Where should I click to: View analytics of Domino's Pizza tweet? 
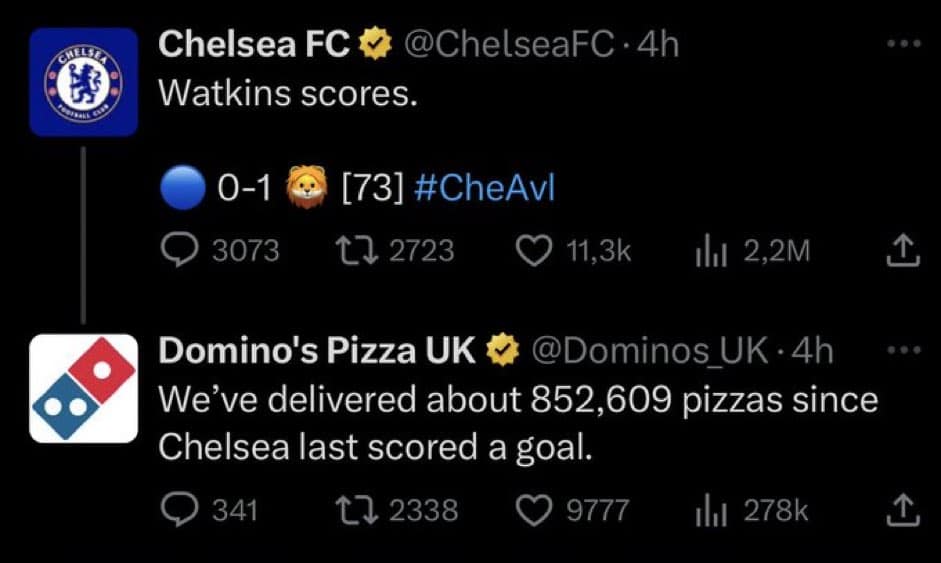[x=709, y=511]
